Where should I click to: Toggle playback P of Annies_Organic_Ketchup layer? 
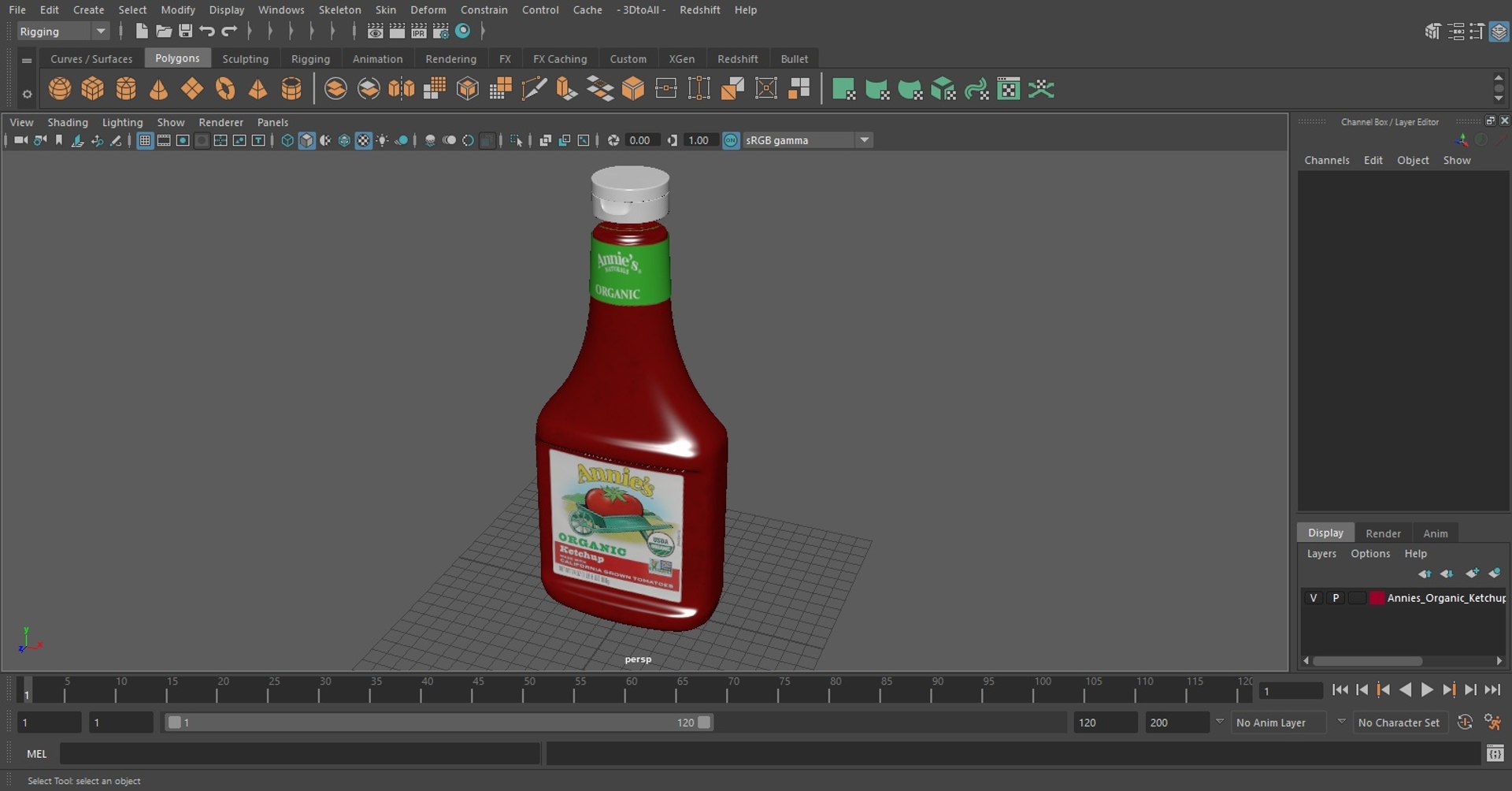click(1335, 598)
